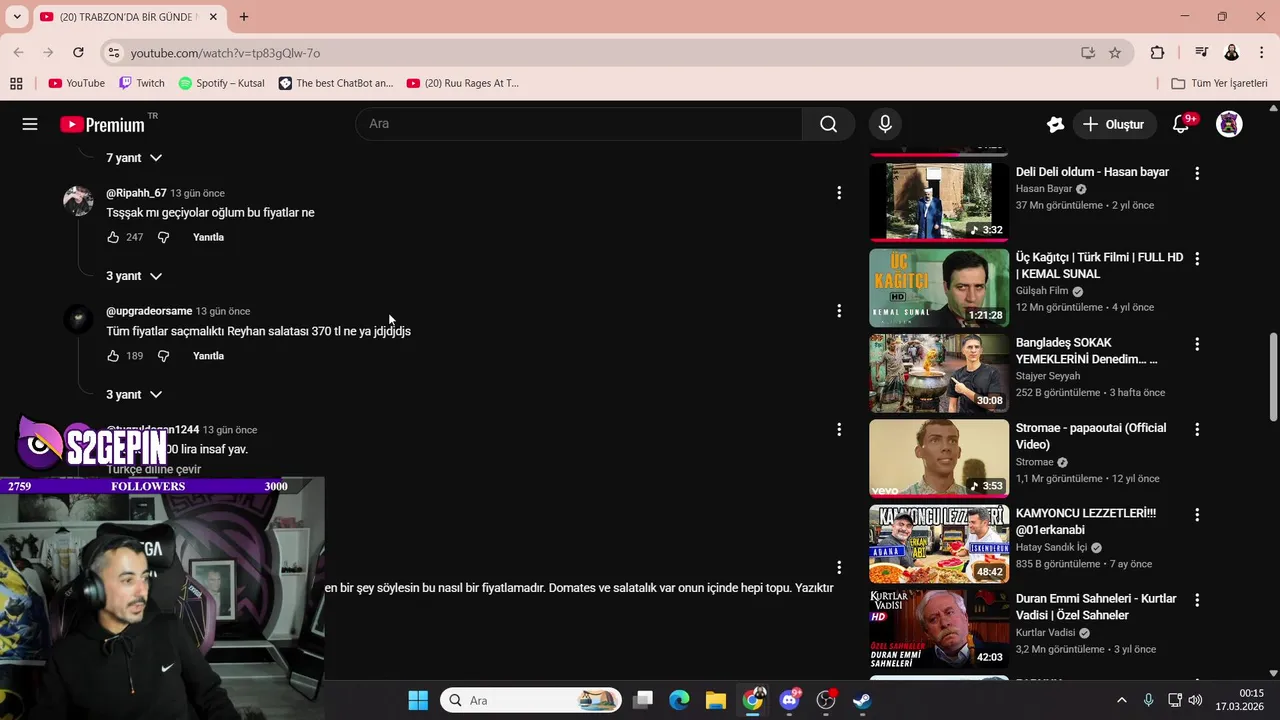Open the @upgradeorsame channel link
The image size is (1280, 720).
[x=149, y=311]
